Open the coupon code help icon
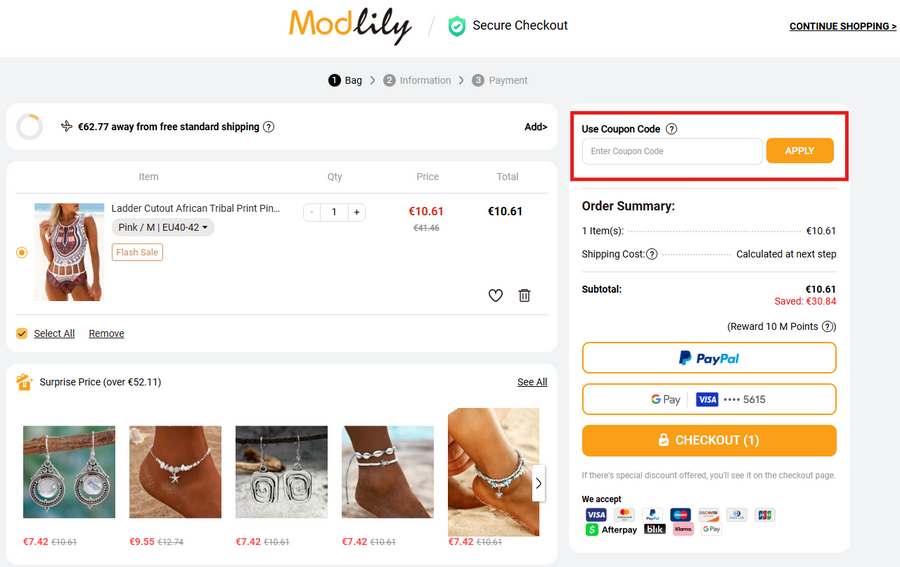 [x=671, y=129]
